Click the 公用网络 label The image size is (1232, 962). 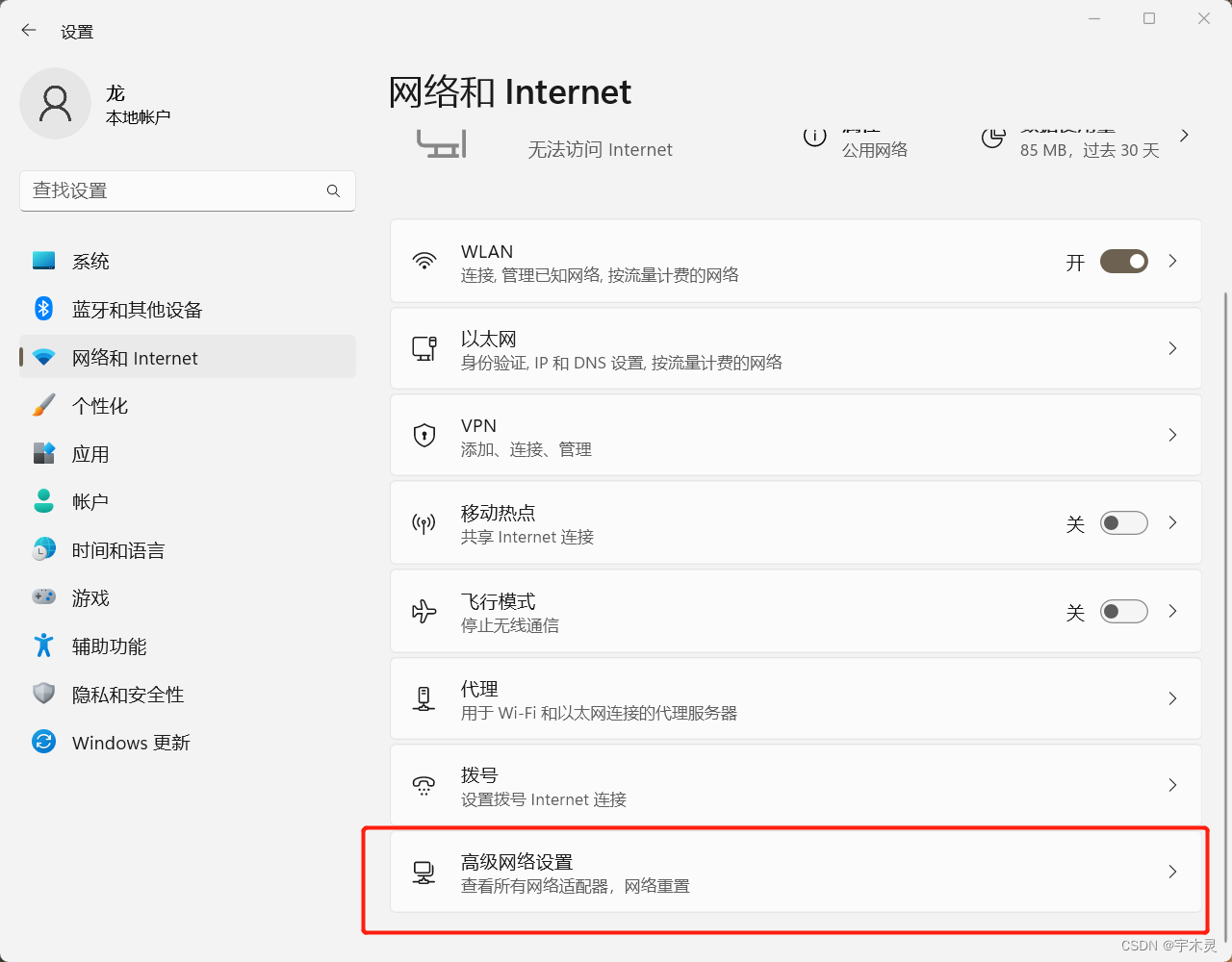point(875,150)
